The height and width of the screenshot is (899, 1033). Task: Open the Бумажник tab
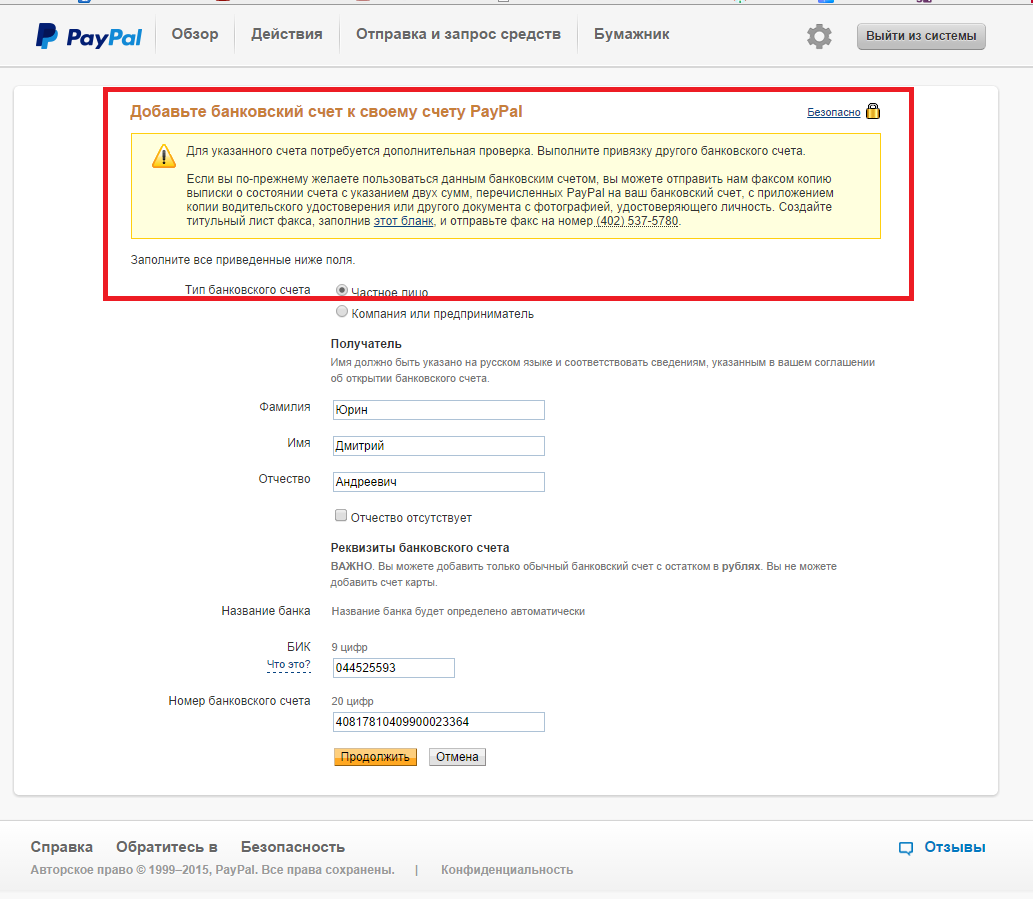[632, 34]
